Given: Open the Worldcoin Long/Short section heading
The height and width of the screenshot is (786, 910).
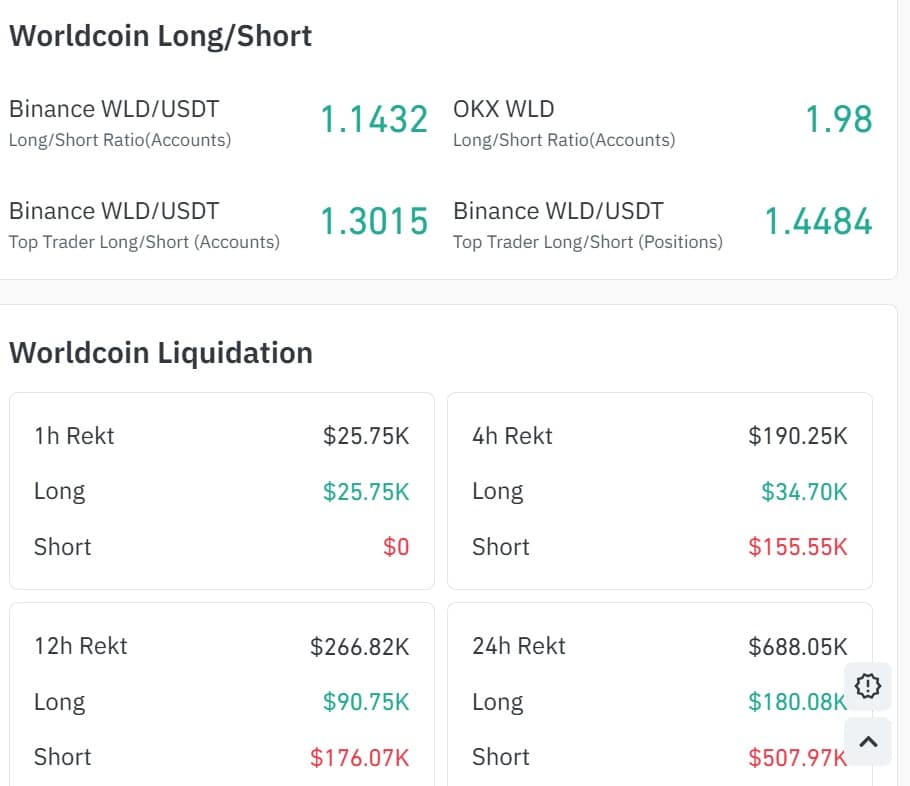Looking at the screenshot, I should coord(161,36).
